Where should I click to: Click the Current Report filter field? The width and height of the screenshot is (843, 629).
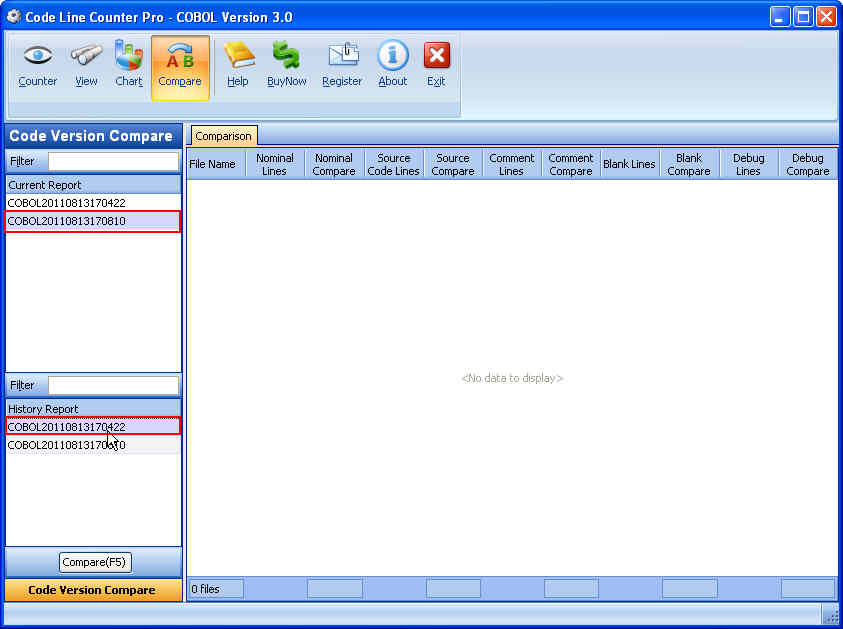(x=113, y=161)
